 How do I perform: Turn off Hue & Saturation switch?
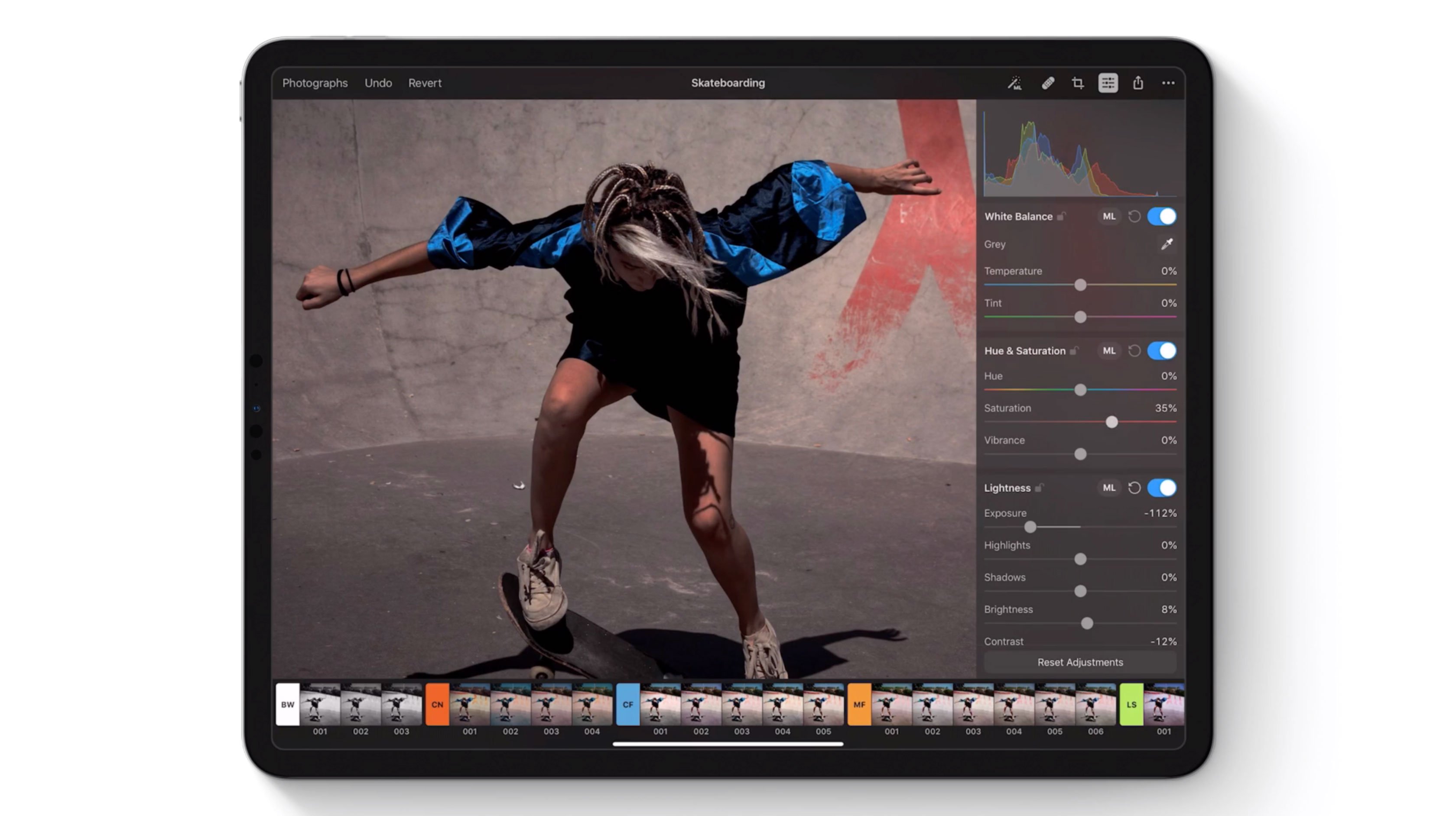click(x=1162, y=351)
